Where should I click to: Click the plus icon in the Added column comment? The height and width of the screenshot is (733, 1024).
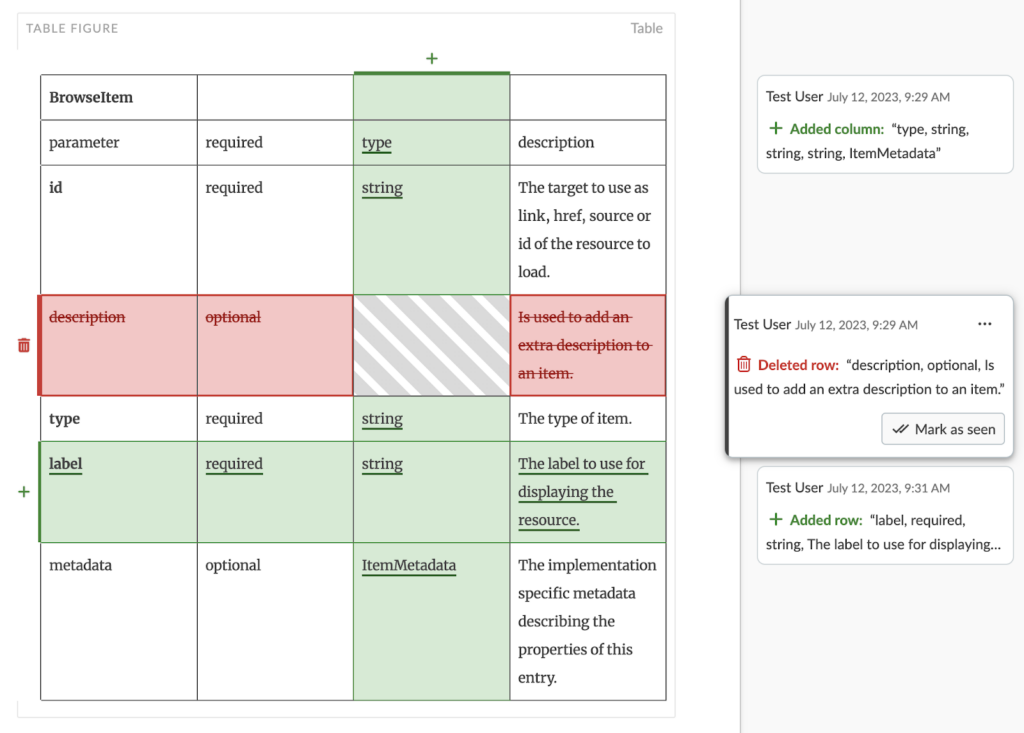click(x=775, y=129)
